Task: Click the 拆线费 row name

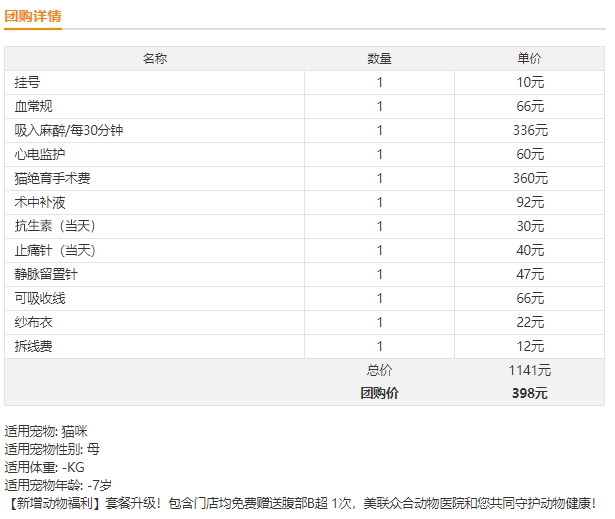Action: pyautogui.click(x=33, y=346)
